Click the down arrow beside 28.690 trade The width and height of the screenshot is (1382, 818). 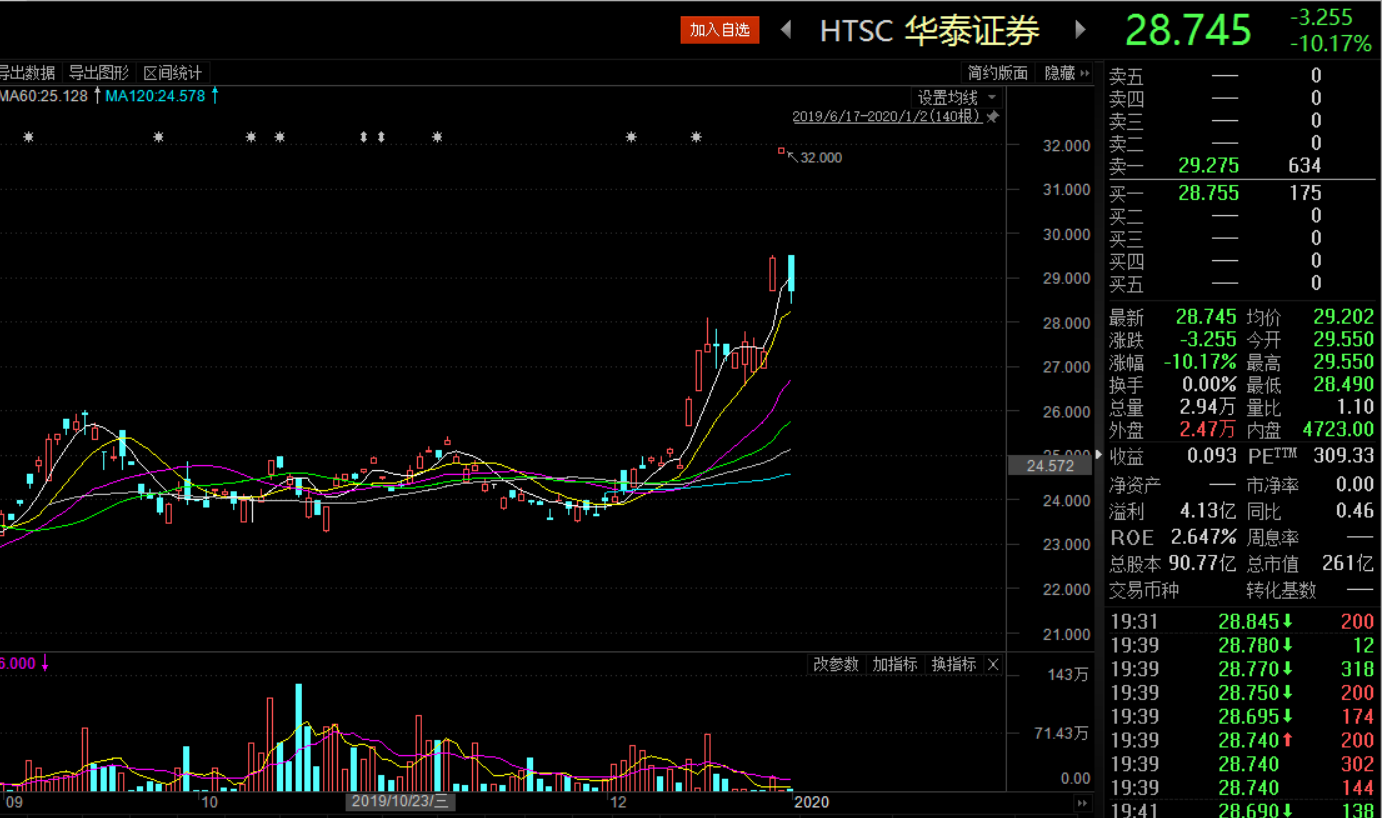click(x=1288, y=810)
